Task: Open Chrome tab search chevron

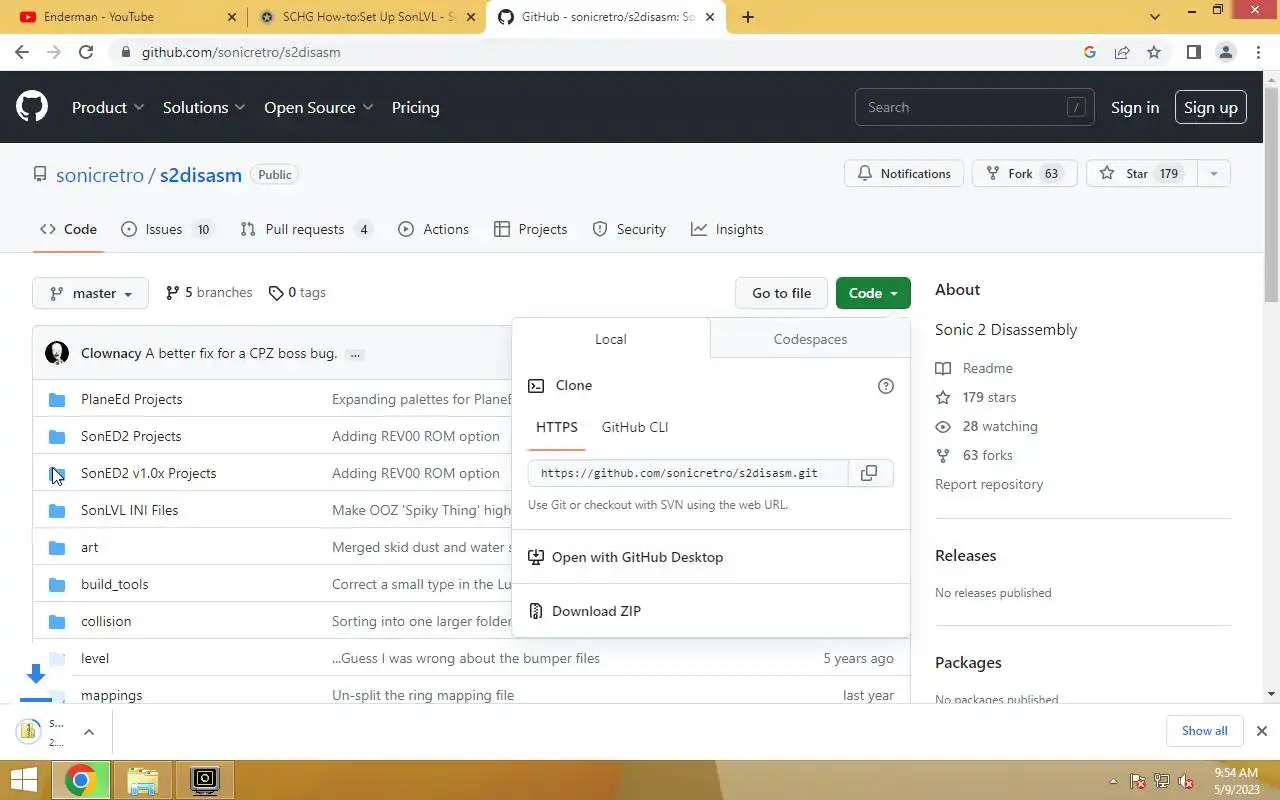Action: pos(1155,16)
